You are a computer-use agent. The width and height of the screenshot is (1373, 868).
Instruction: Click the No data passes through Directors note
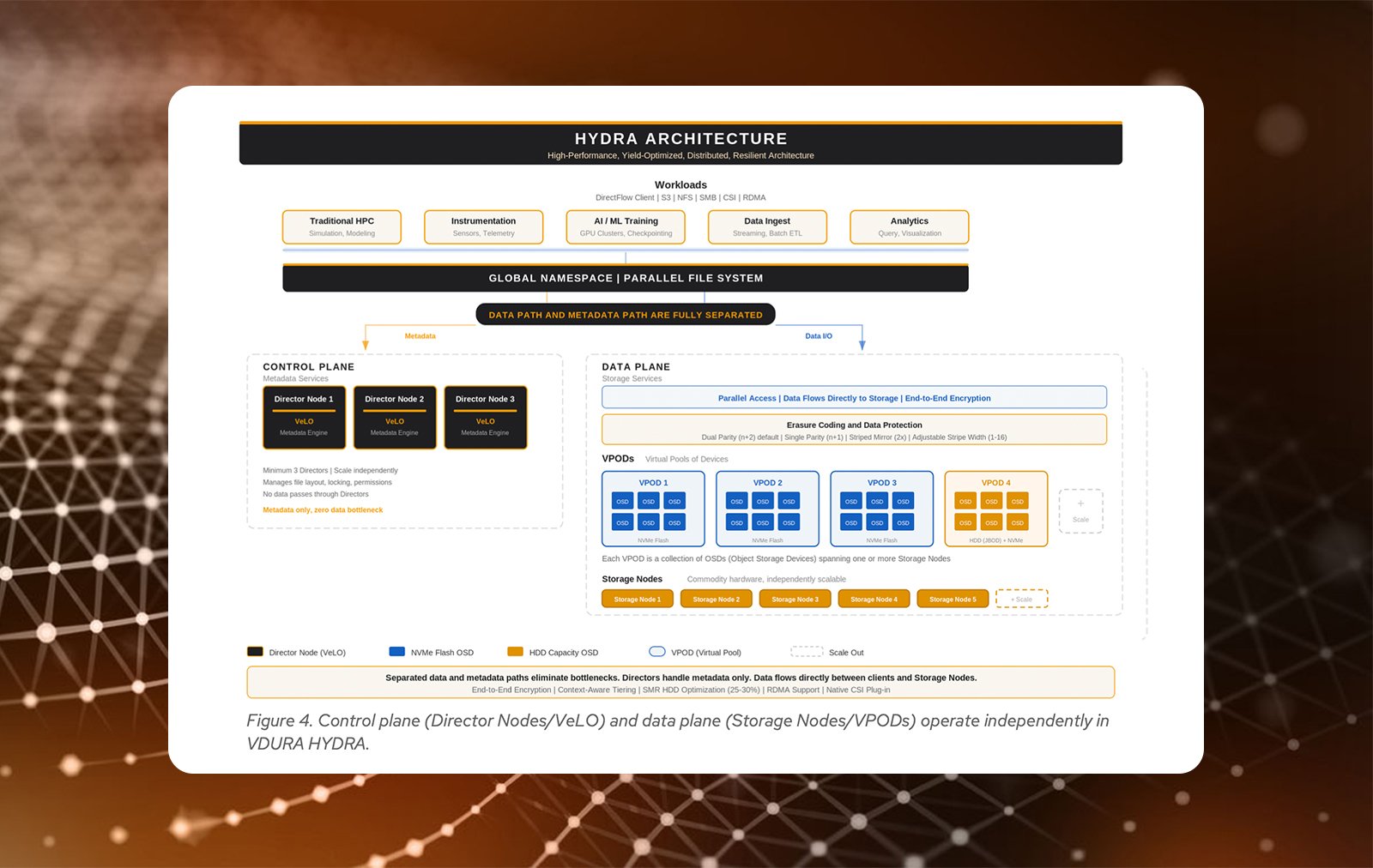click(x=316, y=494)
